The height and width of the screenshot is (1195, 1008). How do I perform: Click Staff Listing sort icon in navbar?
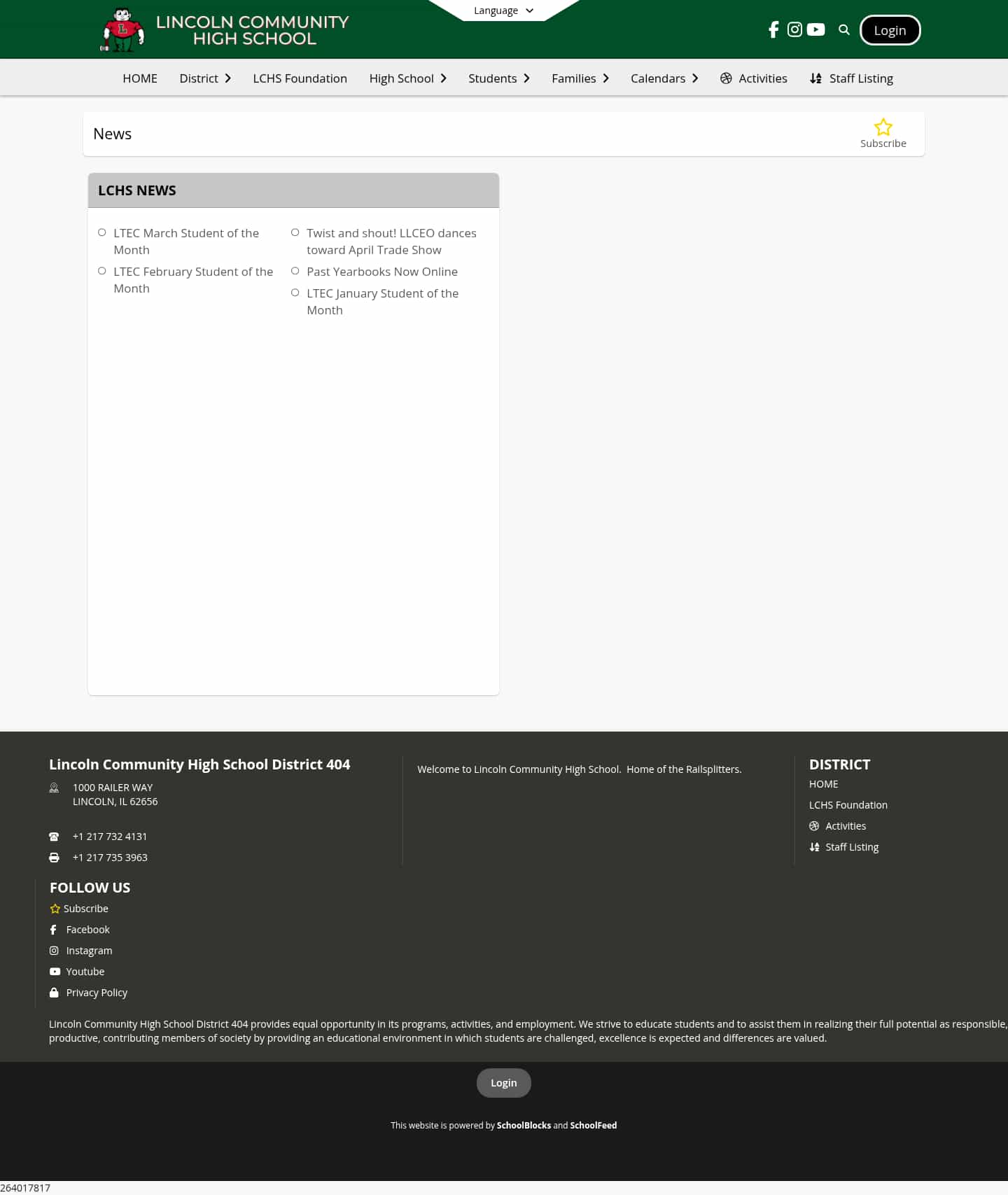point(815,78)
